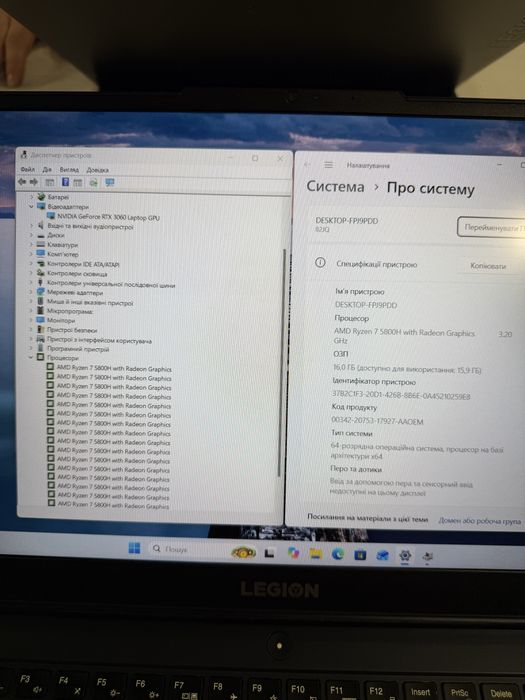Click the Диски disk drives icon
Viewport: 525px width, 700px height.
point(41,235)
